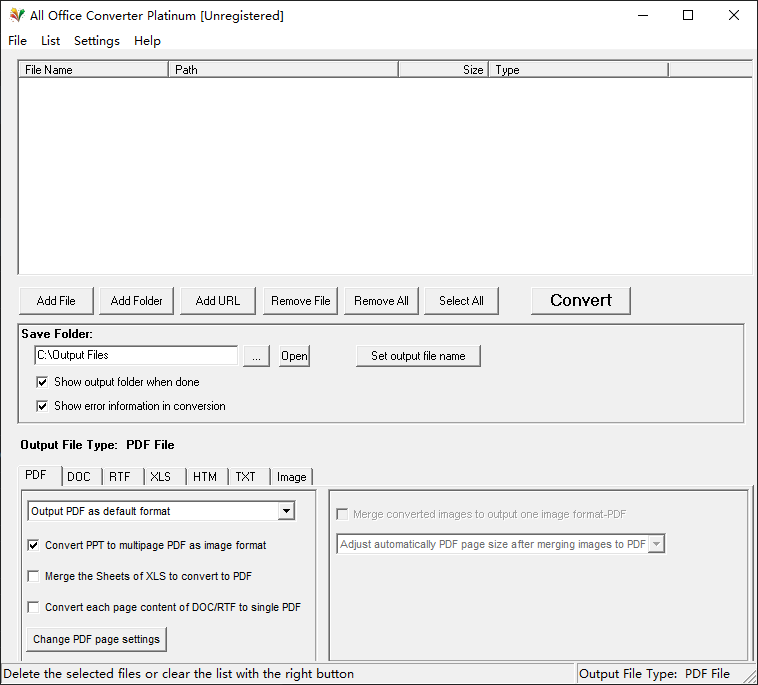758x685 pixels.
Task: Enable Merge the Sheets of XLS checkbox
Action: pyautogui.click(x=140, y=576)
